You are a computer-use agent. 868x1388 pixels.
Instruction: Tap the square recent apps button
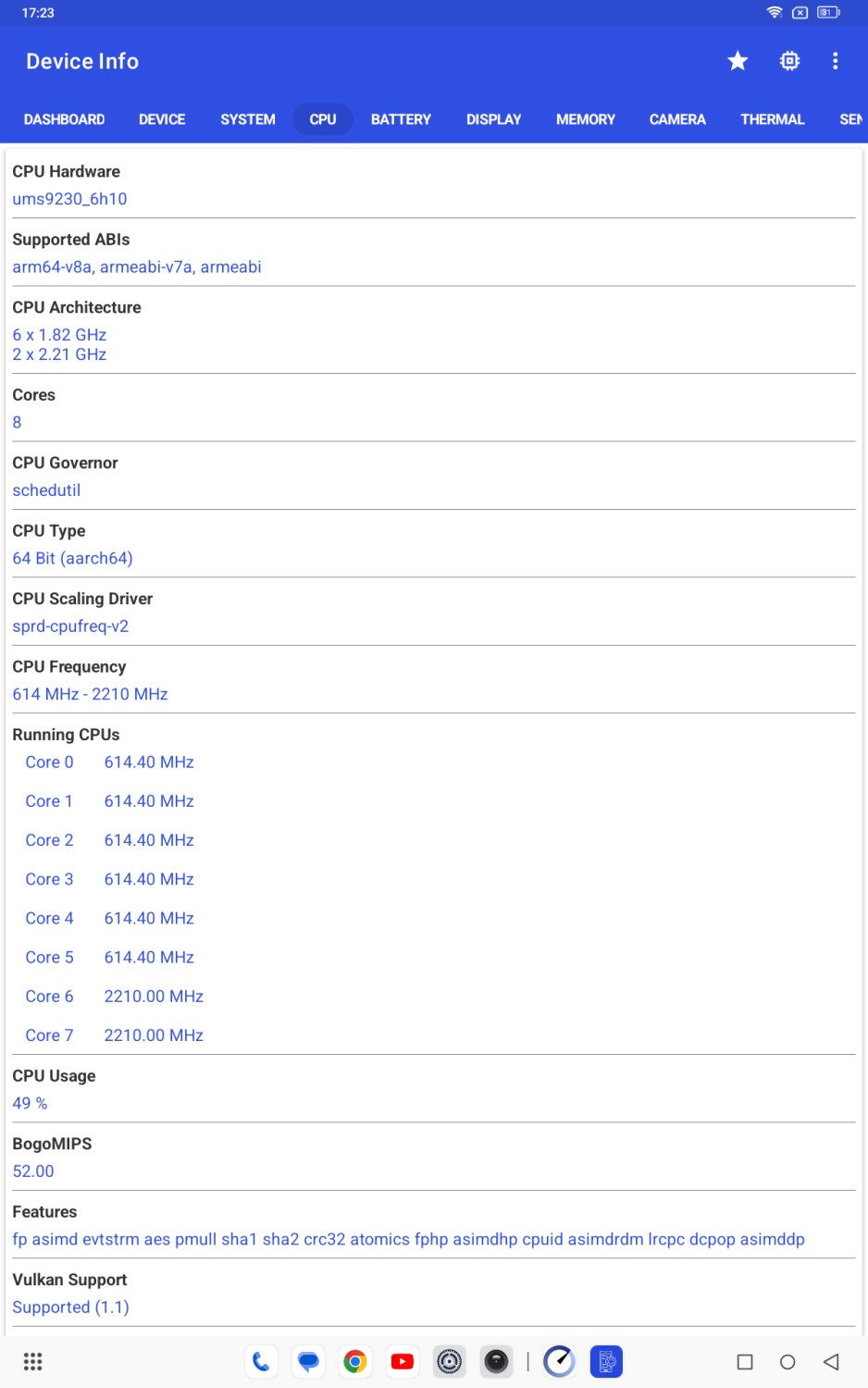click(x=745, y=1362)
